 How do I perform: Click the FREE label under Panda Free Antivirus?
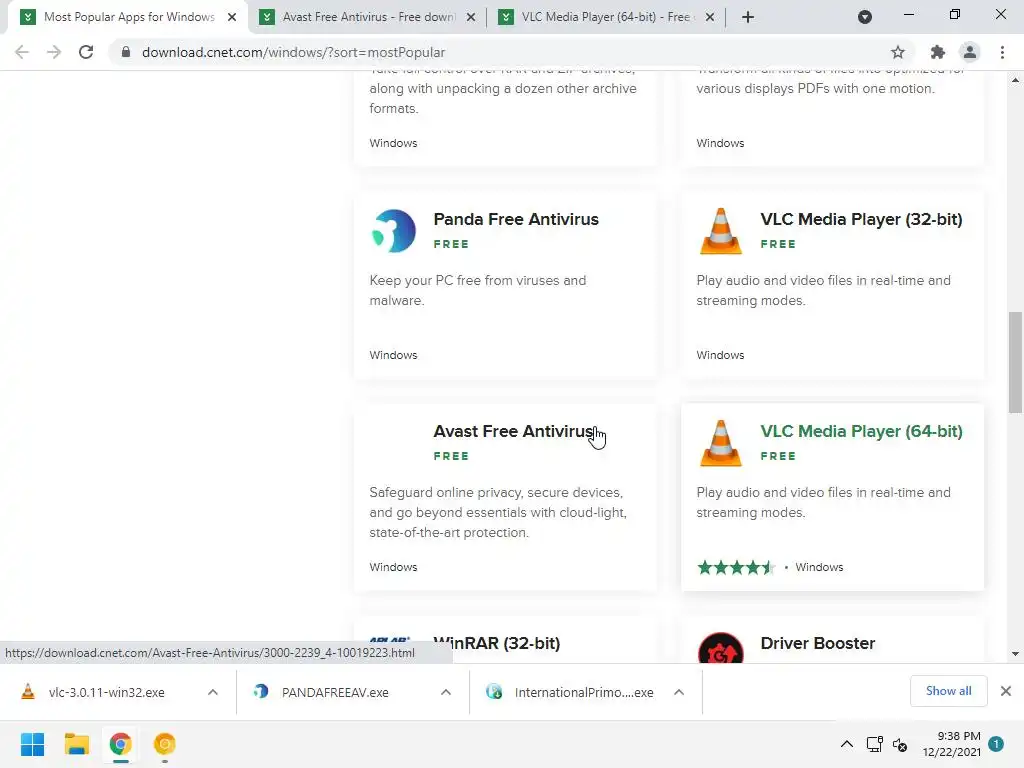tap(451, 244)
